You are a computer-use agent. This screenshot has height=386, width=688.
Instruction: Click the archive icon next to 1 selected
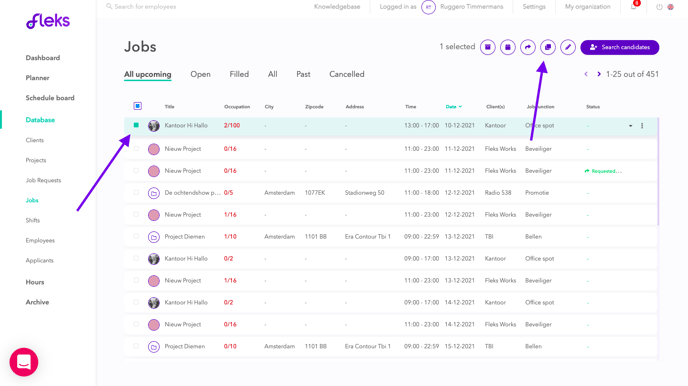tap(487, 47)
